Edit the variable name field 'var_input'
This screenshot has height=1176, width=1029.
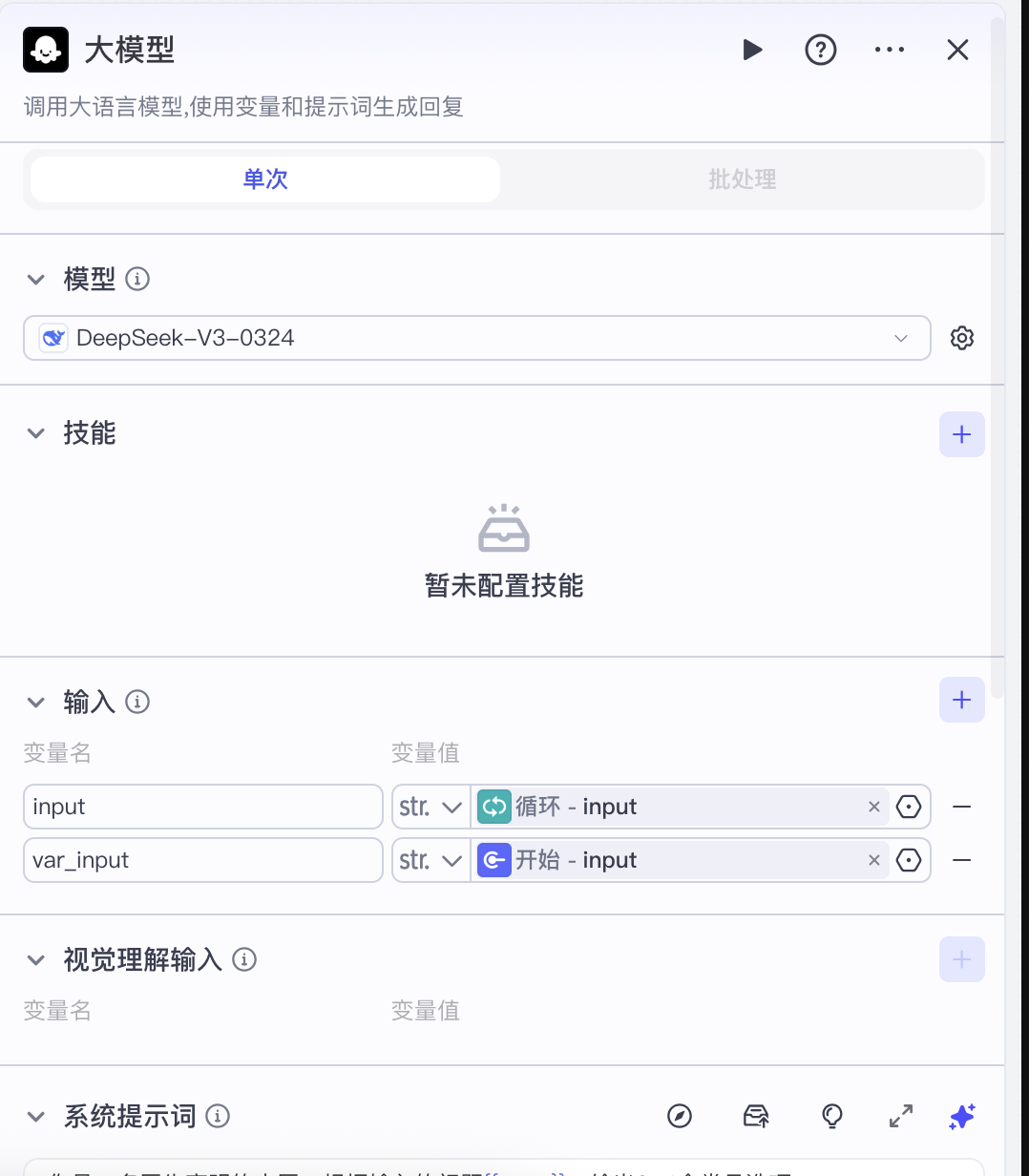click(x=203, y=860)
